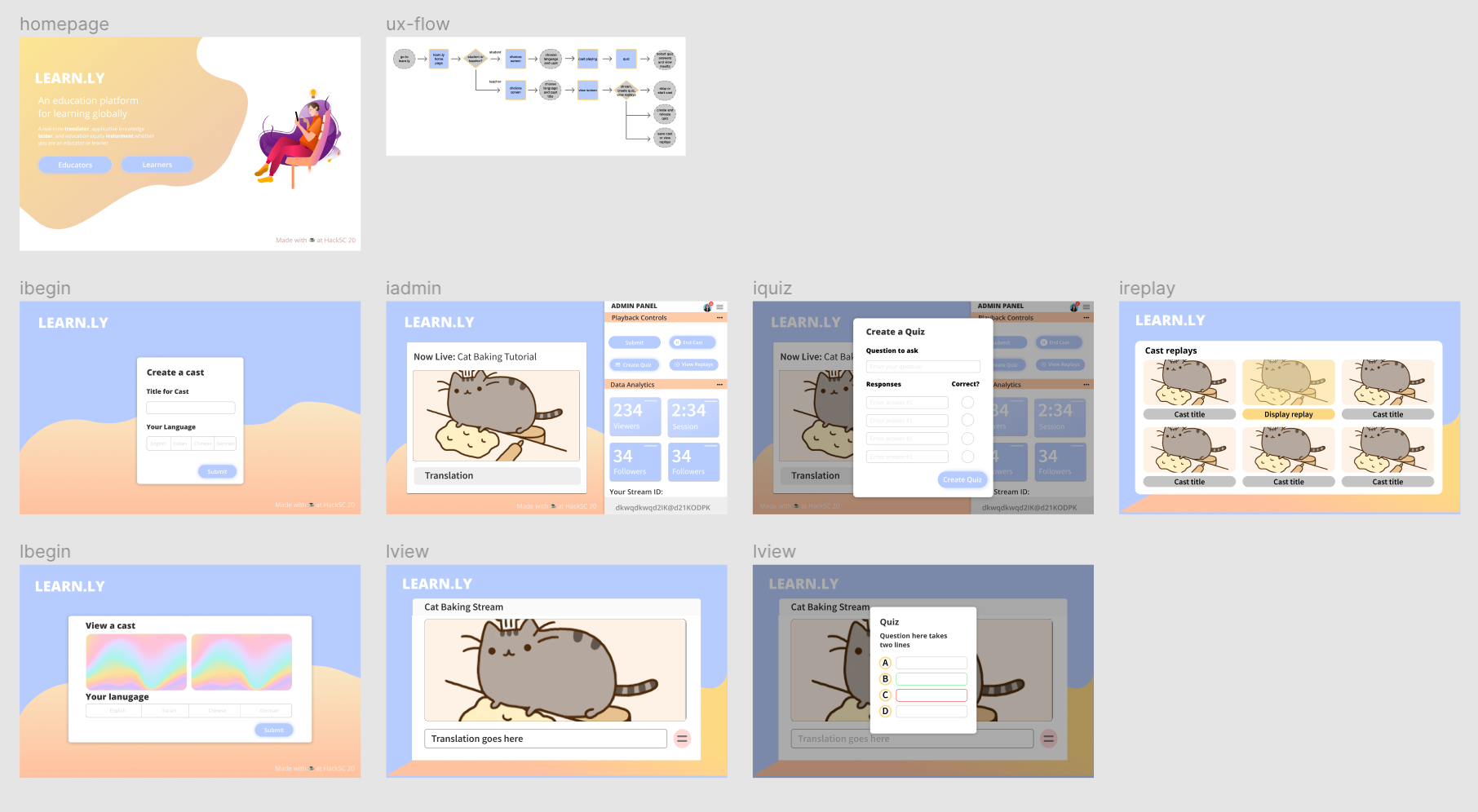Image resolution: width=1478 pixels, height=812 pixels.
Task: Mark the fourth response as correct
Action: tap(967, 457)
